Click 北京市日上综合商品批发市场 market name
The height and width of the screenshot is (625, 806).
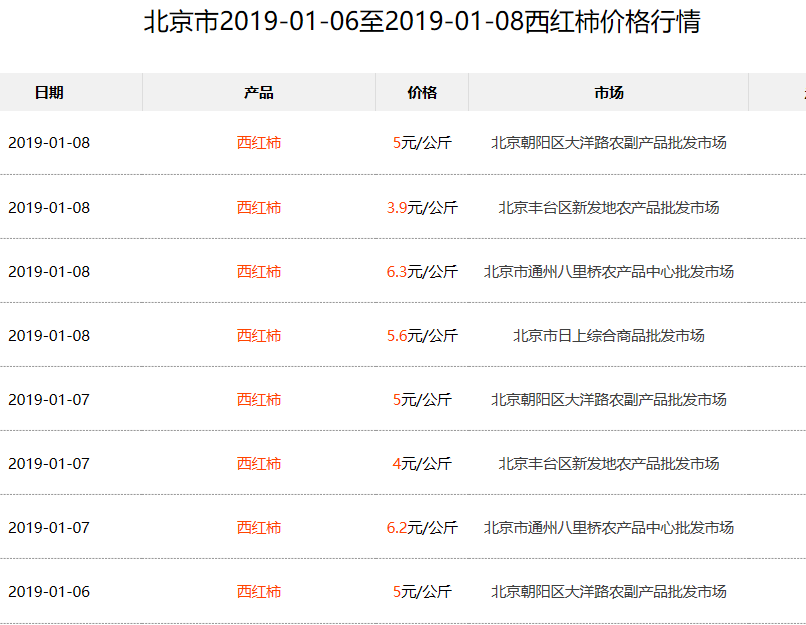point(609,336)
